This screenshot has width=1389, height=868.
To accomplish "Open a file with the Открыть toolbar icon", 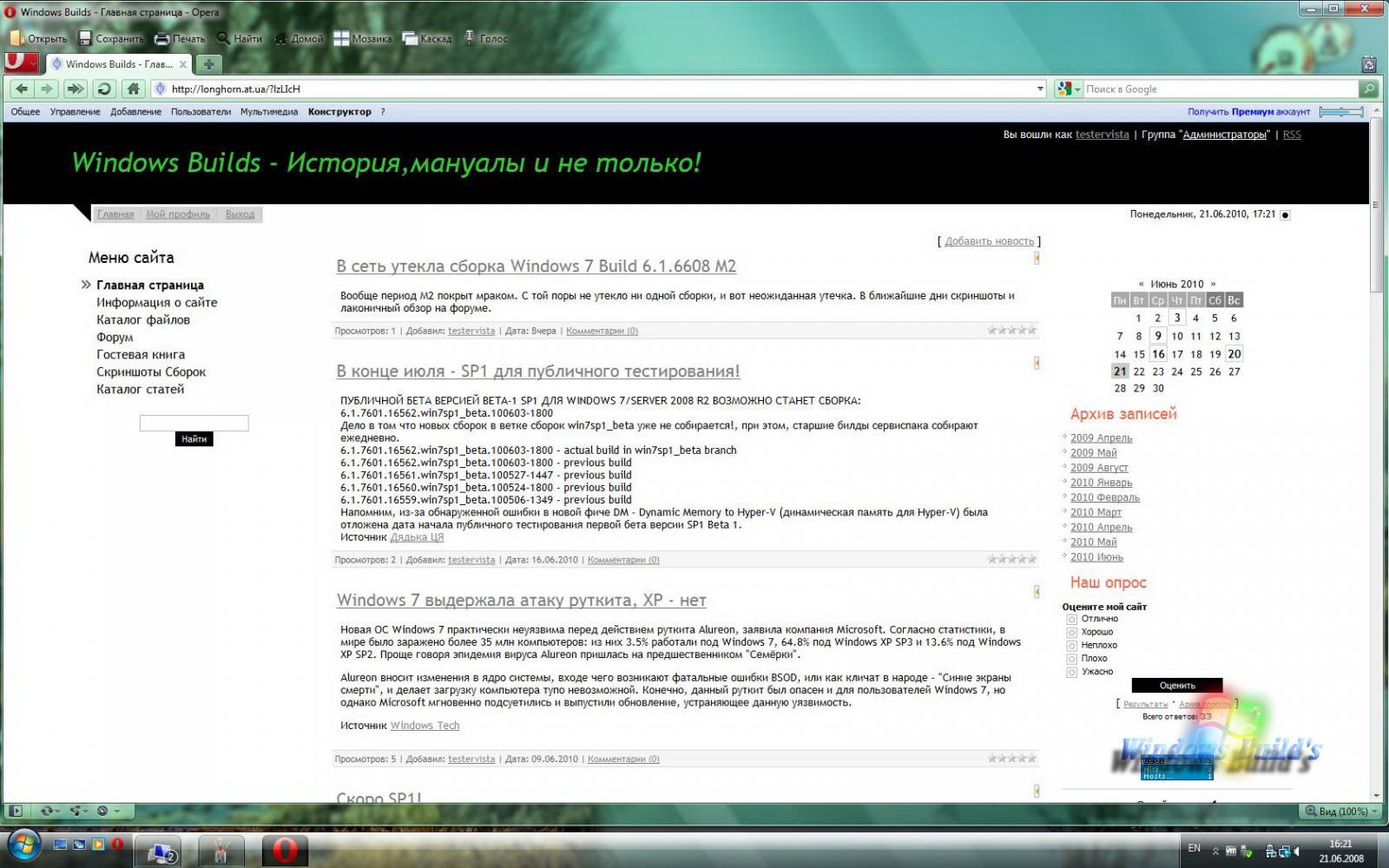I will pos(38,38).
